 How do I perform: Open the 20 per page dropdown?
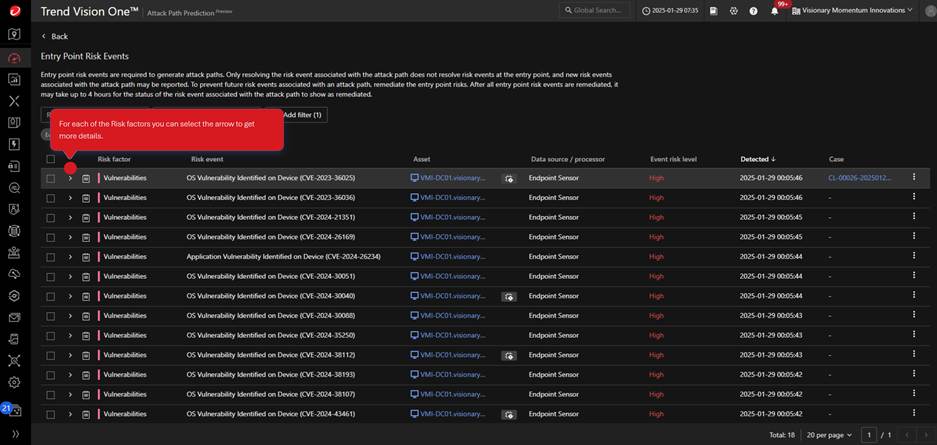pyautogui.click(x=828, y=435)
